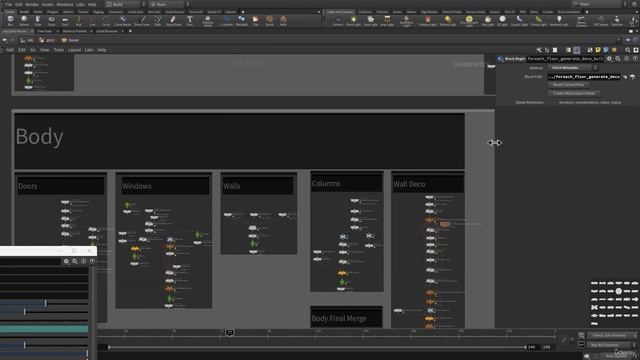This screenshot has width=640, height=360.
Task: Click the Block Path input field
Action: click(x=584, y=76)
